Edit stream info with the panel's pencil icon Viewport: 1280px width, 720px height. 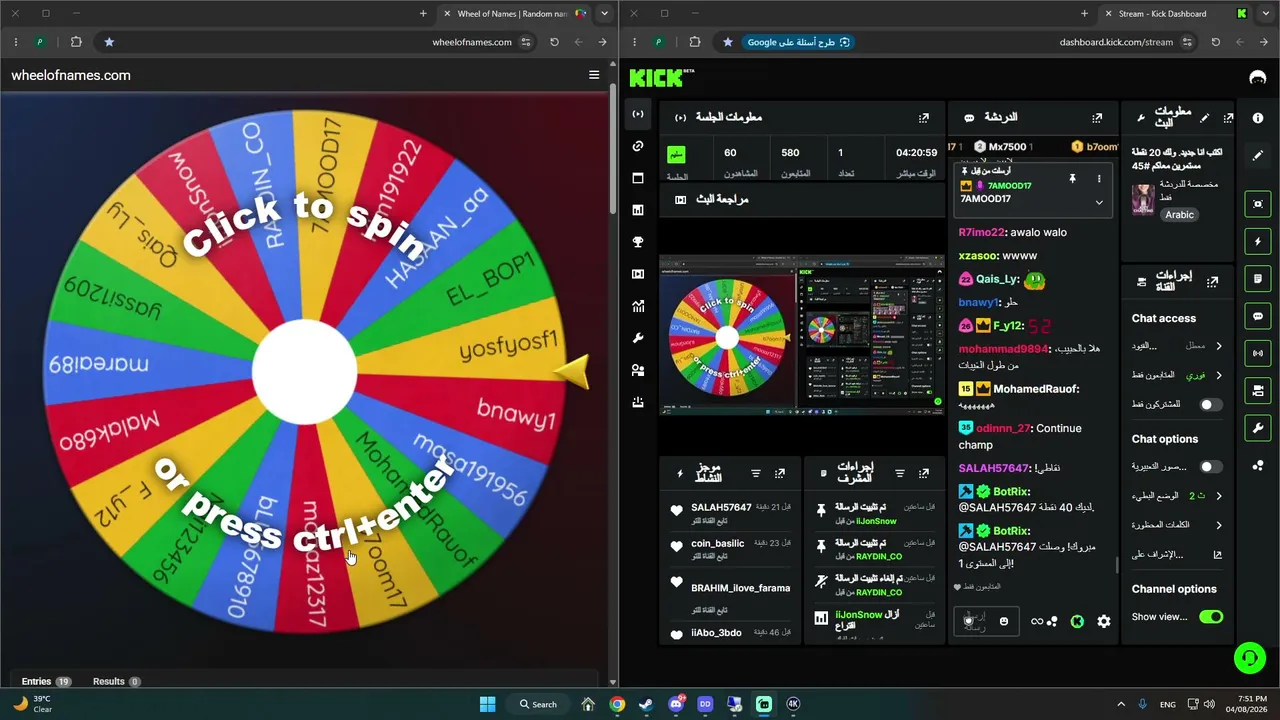point(1205,118)
